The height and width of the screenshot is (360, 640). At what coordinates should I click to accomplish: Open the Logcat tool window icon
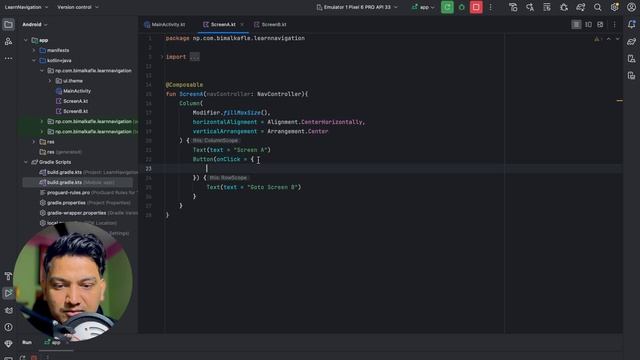(x=8, y=310)
